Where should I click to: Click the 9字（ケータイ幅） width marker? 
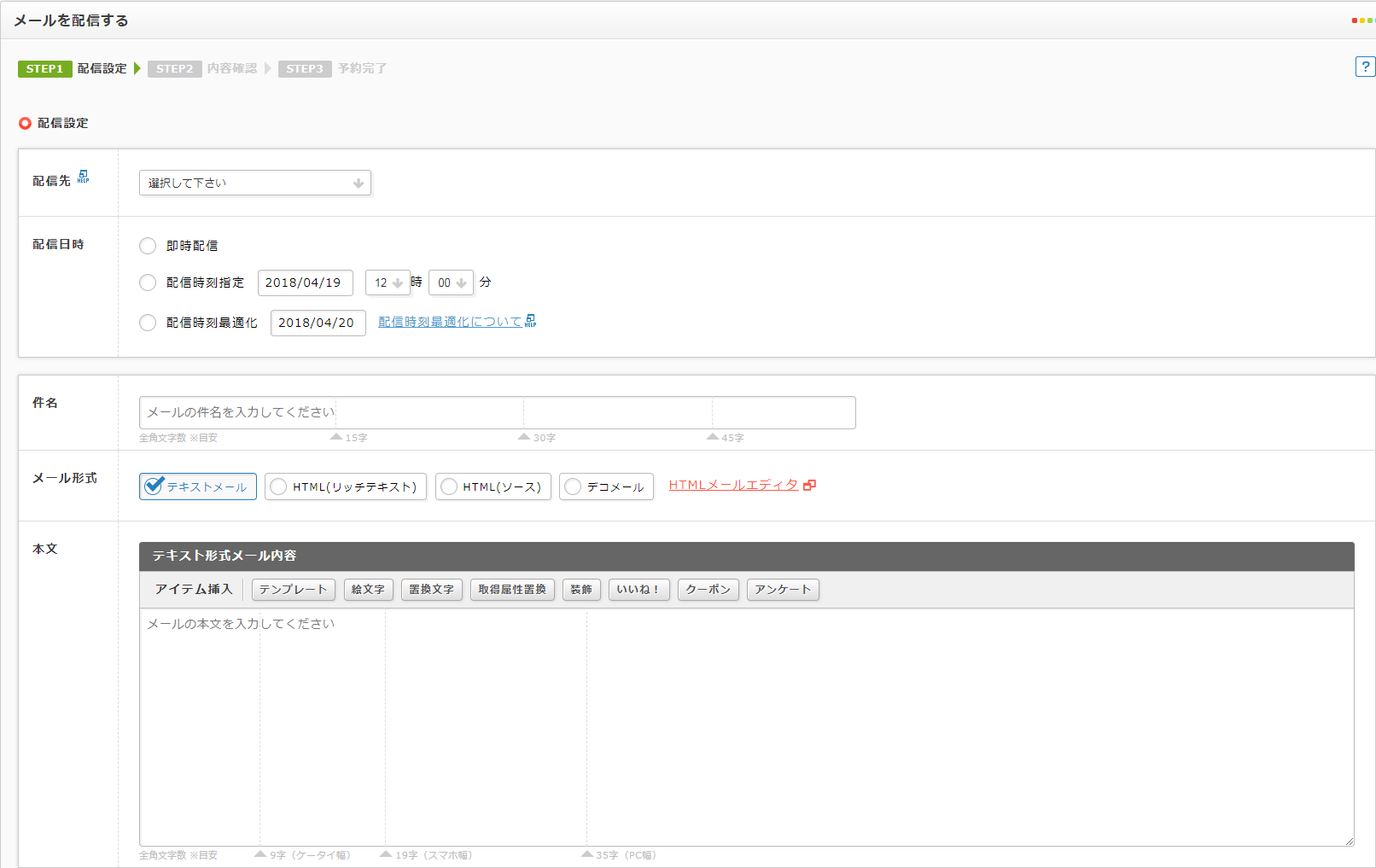[303, 854]
